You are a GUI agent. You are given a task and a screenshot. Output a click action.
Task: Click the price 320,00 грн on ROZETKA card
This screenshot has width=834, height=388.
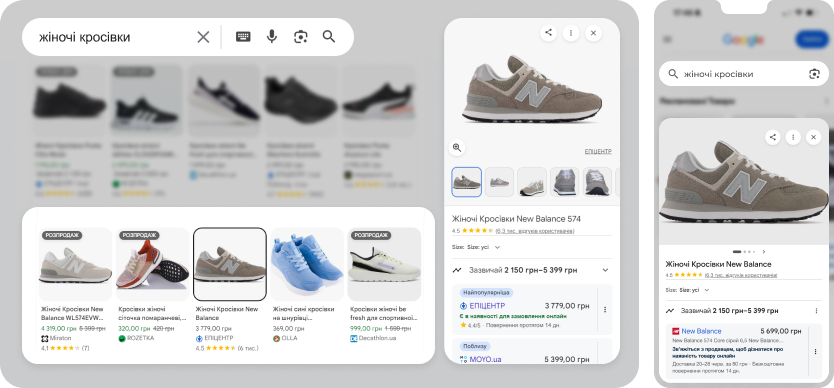(x=133, y=328)
